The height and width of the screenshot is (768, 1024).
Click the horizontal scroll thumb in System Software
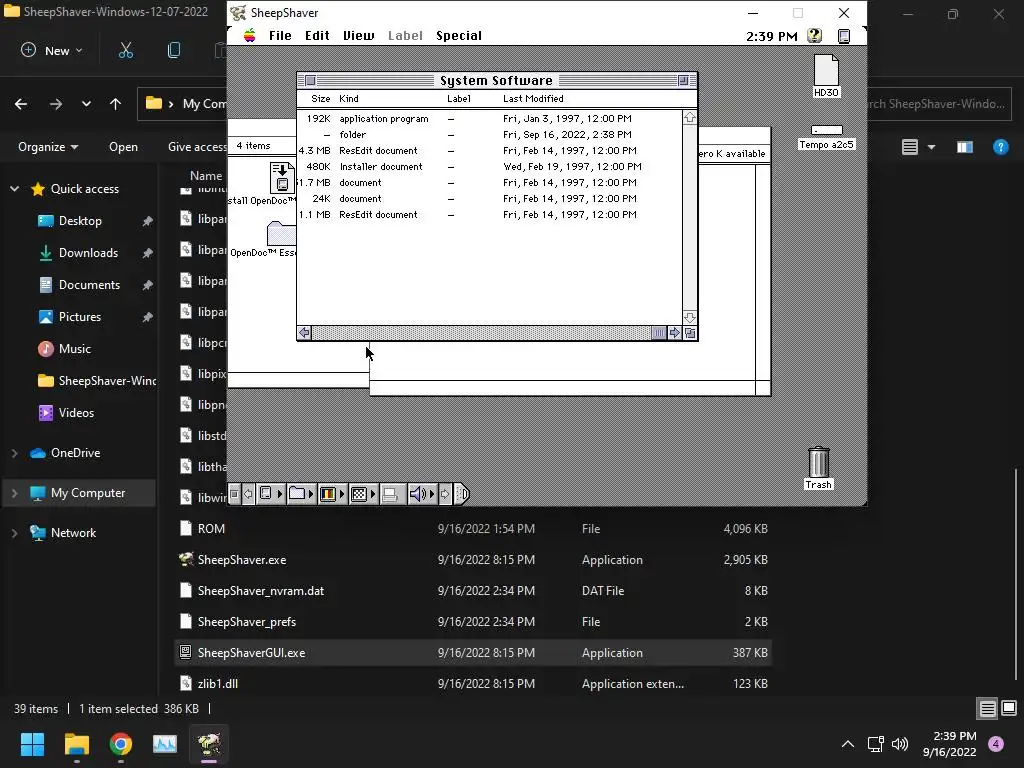pos(658,333)
